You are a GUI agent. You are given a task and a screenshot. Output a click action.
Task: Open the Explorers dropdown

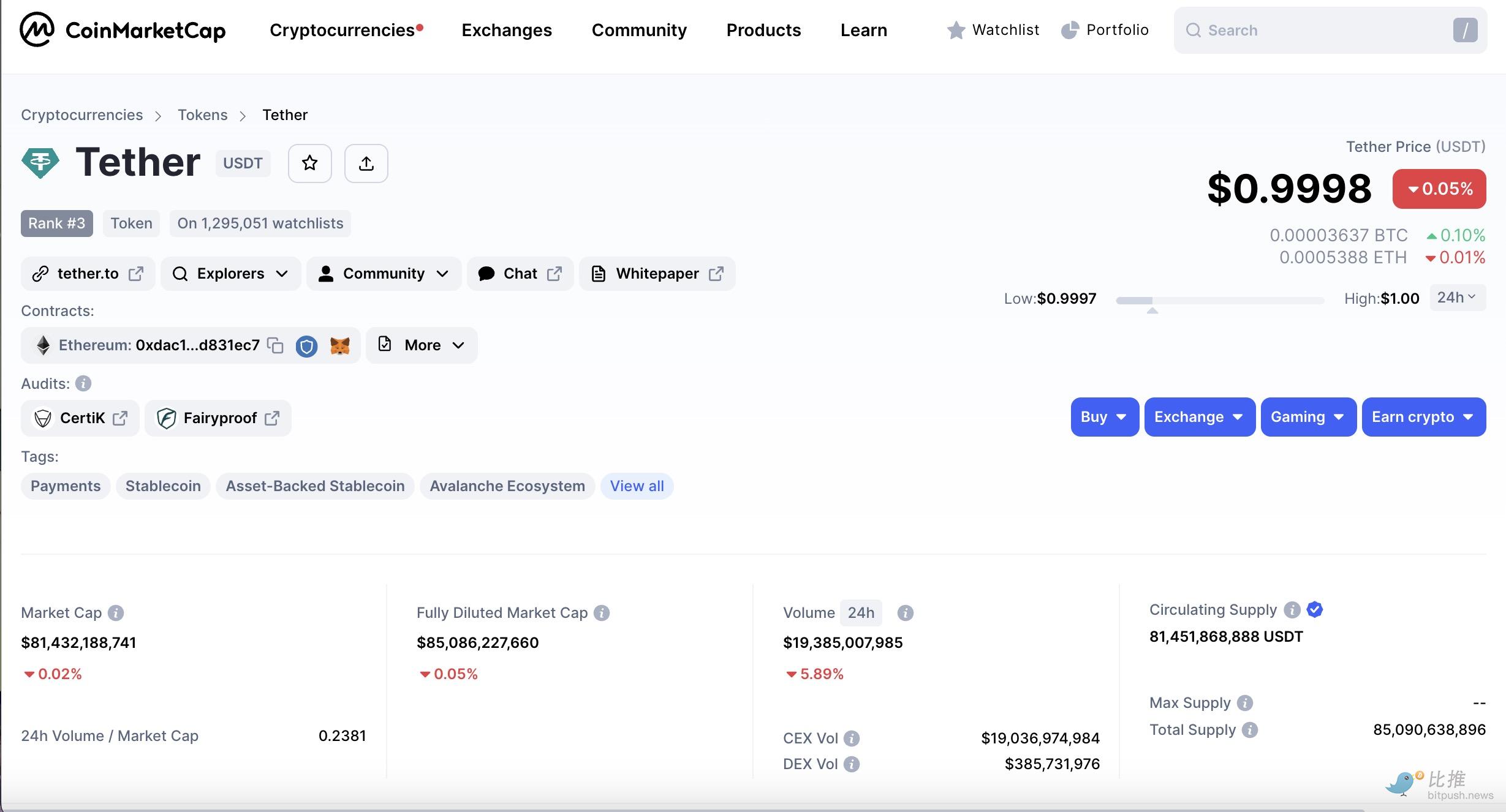point(230,274)
